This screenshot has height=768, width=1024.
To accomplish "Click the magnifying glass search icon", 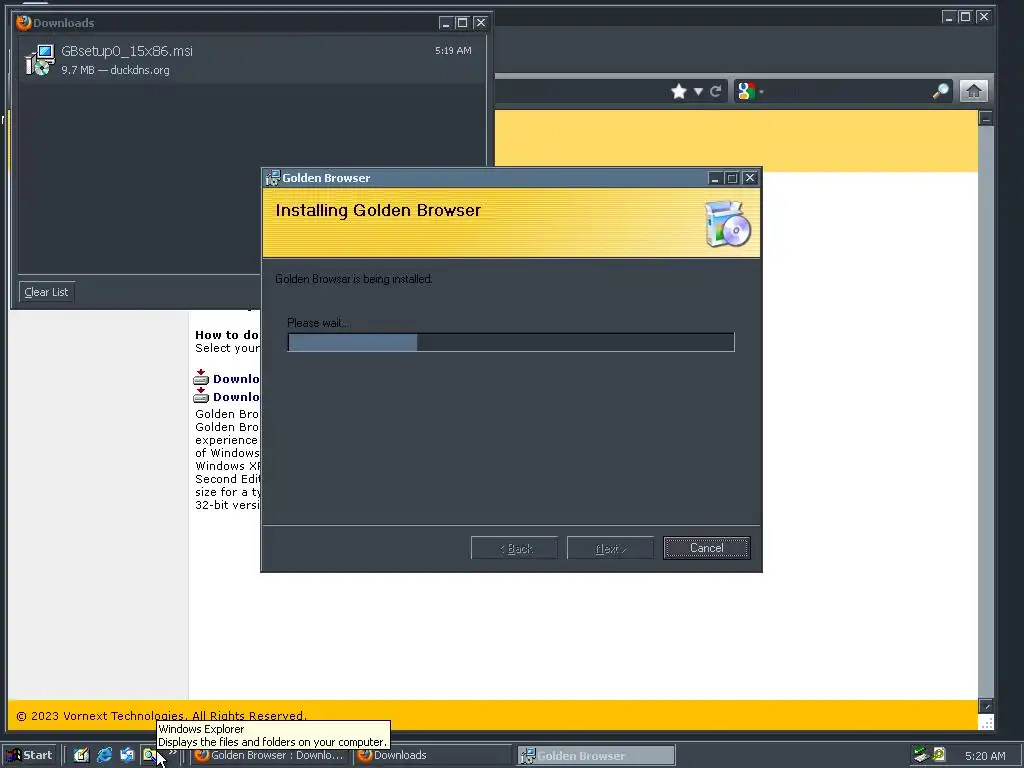I will pyautogui.click(x=940, y=91).
